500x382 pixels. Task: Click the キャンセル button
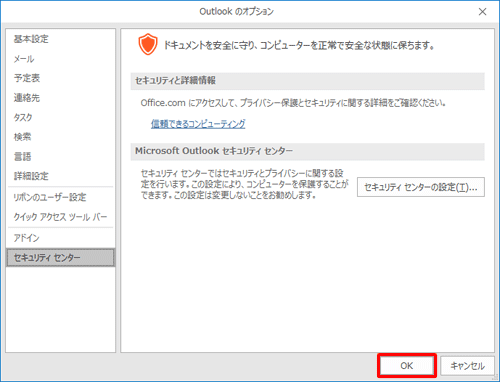467,366
